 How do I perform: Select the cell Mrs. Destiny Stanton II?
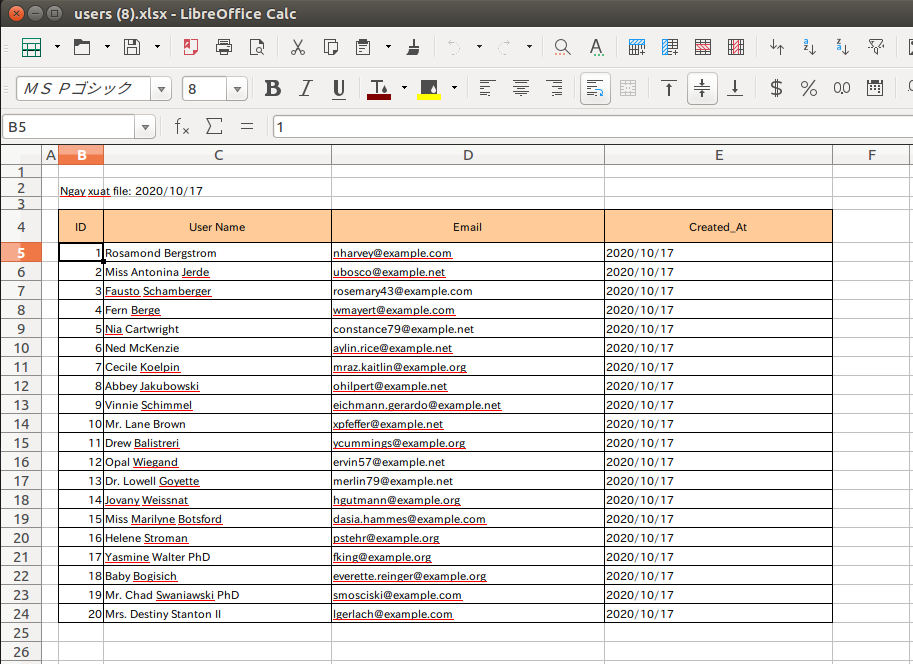coord(218,614)
